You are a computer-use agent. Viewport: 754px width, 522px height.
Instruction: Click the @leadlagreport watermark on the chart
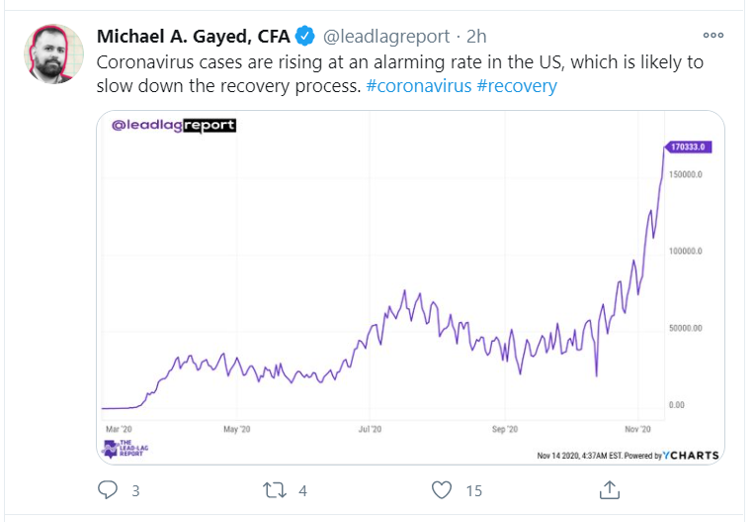(x=172, y=127)
